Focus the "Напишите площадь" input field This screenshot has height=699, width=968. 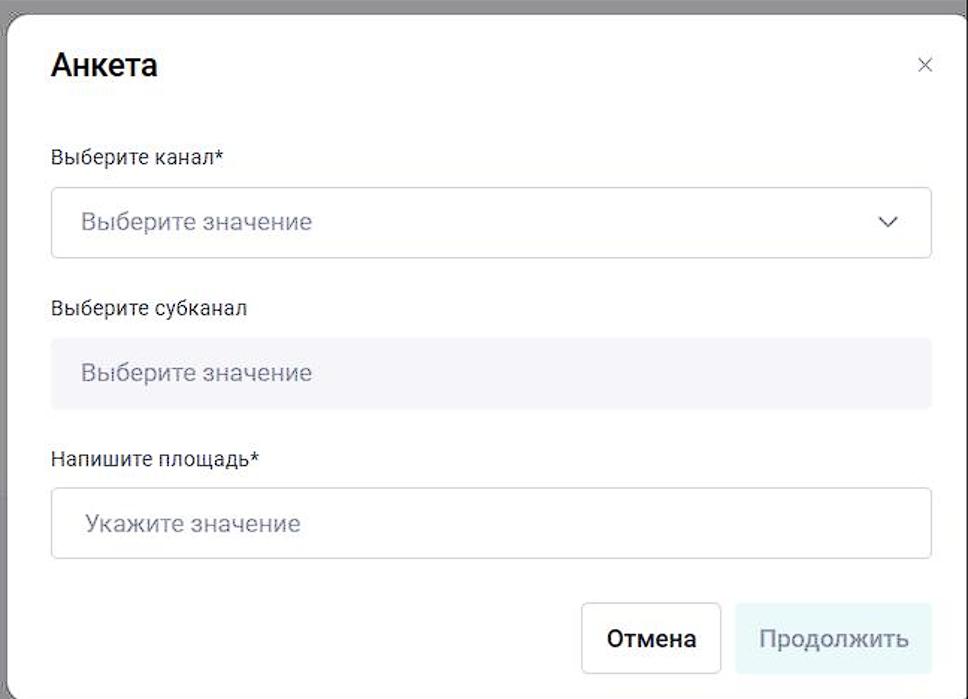point(490,523)
